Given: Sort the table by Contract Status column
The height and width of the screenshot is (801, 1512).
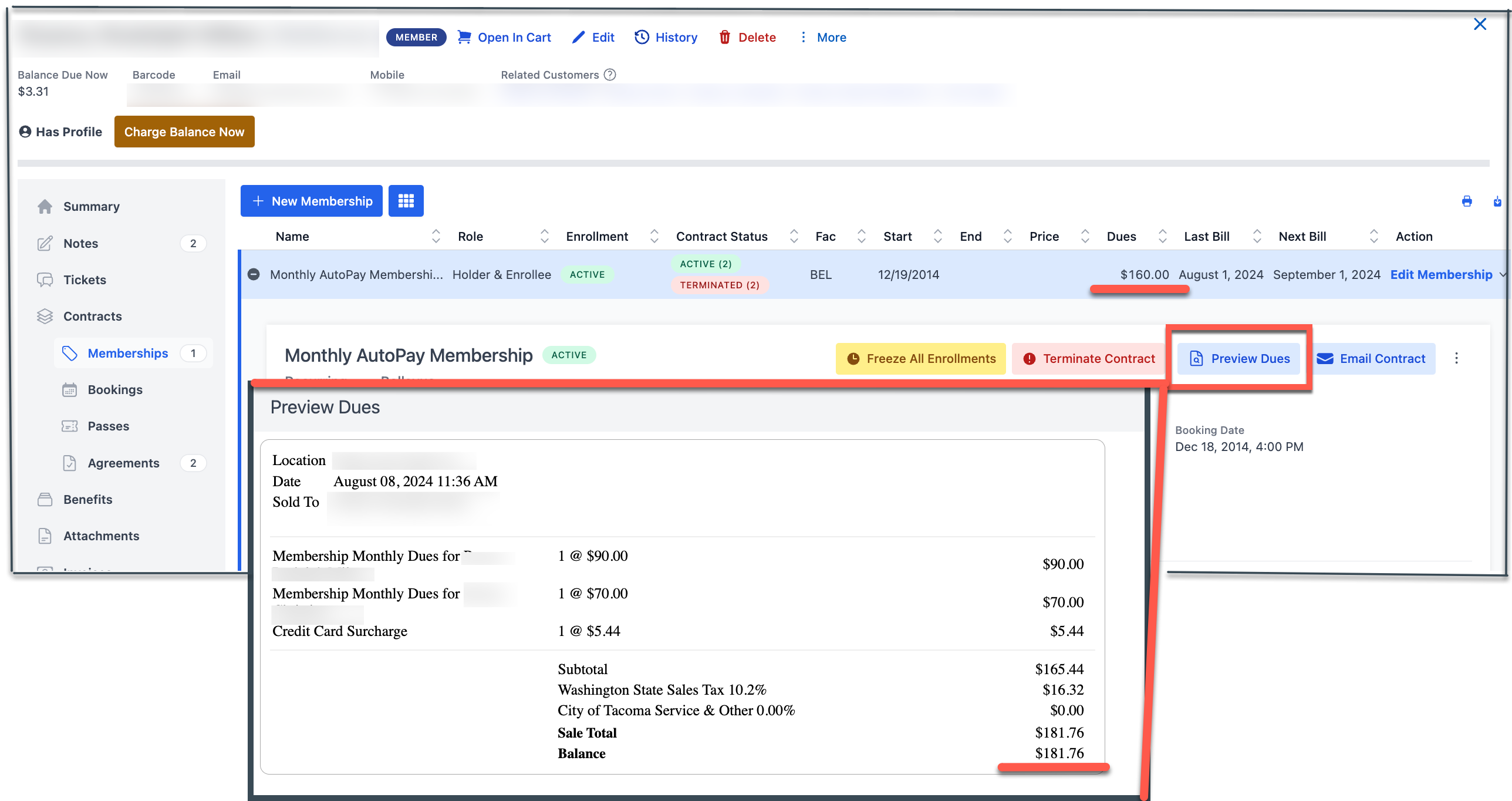Looking at the screenshot, I should click(794, 236).
